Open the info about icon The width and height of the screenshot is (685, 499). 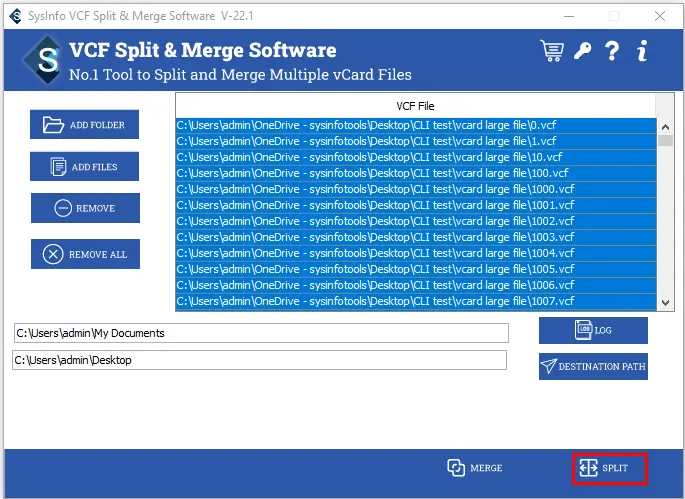coord(642,50)
